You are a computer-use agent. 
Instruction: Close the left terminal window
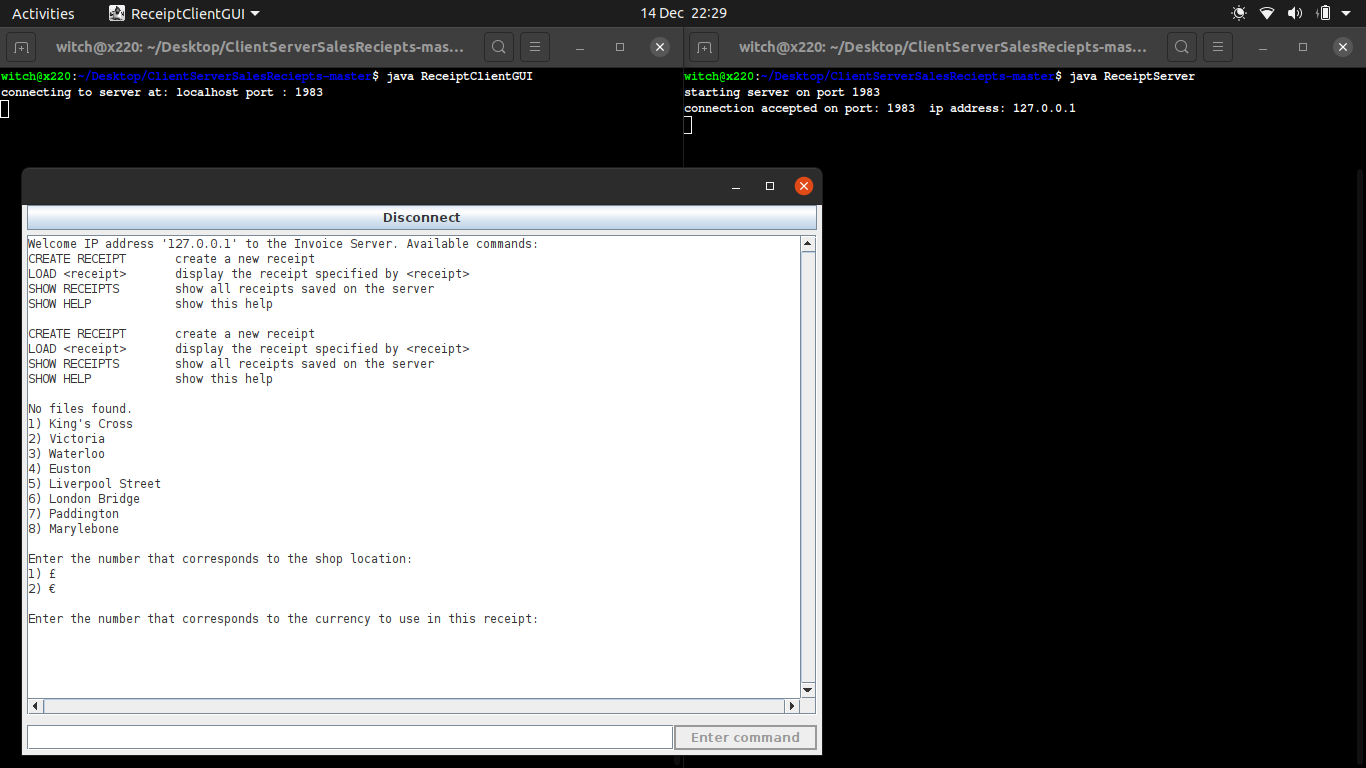660,47
